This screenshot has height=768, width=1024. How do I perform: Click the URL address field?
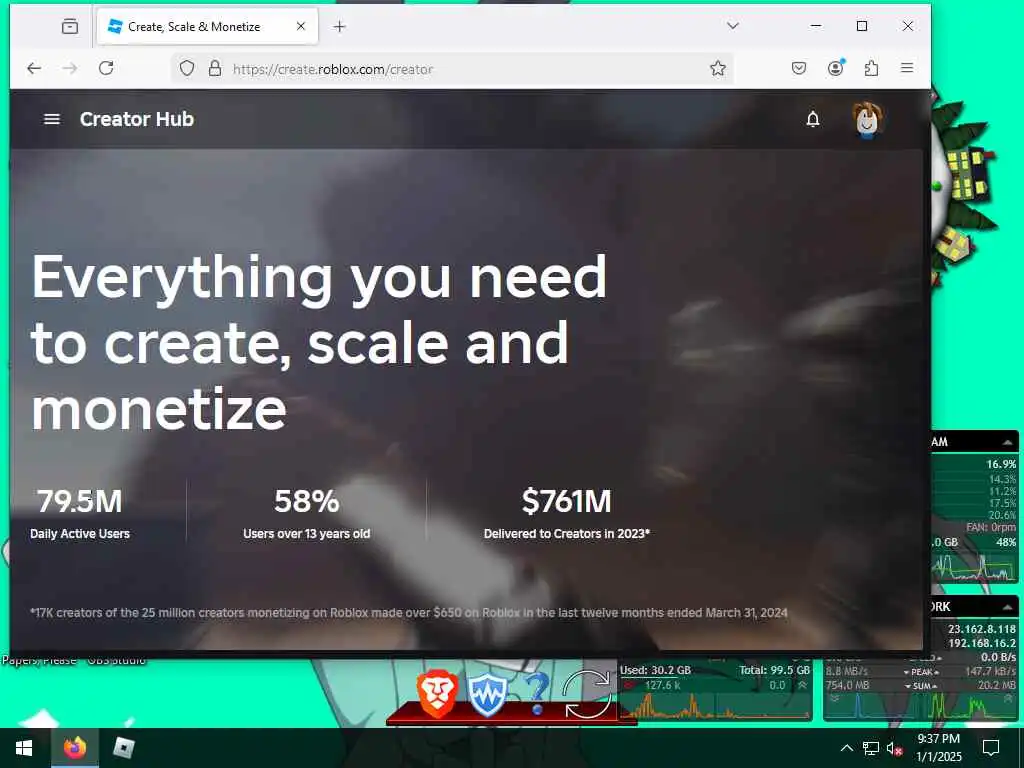coord(451,69)
